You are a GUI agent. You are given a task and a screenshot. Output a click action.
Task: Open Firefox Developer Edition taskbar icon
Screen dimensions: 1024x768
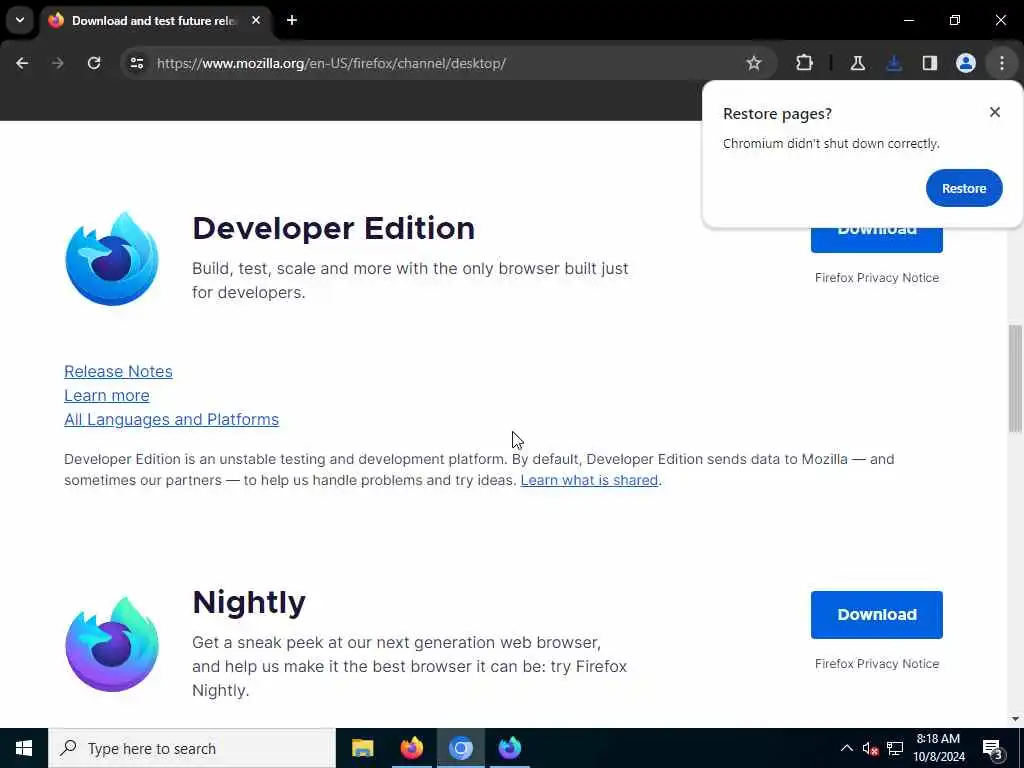(509, 748)
